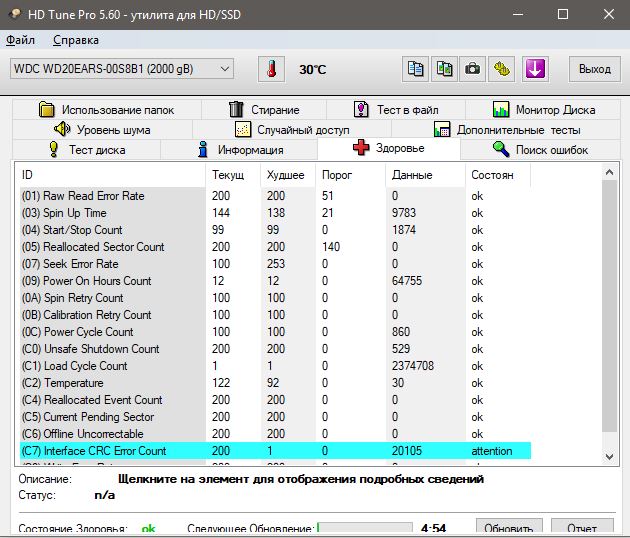
Task: Select the (C0) Unsafe Shutdown Count row
Action: [275, 349]
